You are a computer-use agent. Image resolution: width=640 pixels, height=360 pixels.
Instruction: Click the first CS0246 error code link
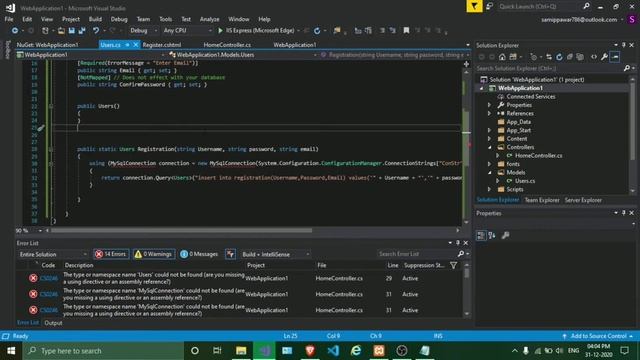49,278
